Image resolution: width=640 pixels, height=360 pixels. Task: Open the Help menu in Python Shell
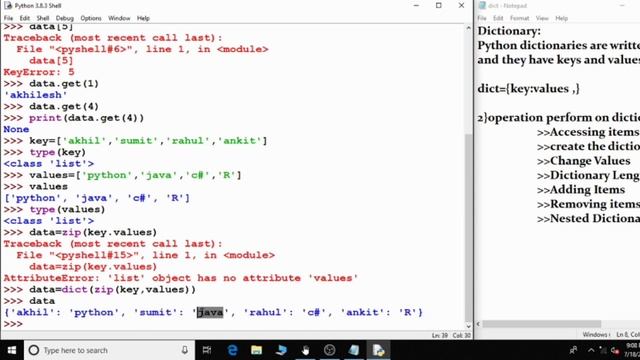143,18
